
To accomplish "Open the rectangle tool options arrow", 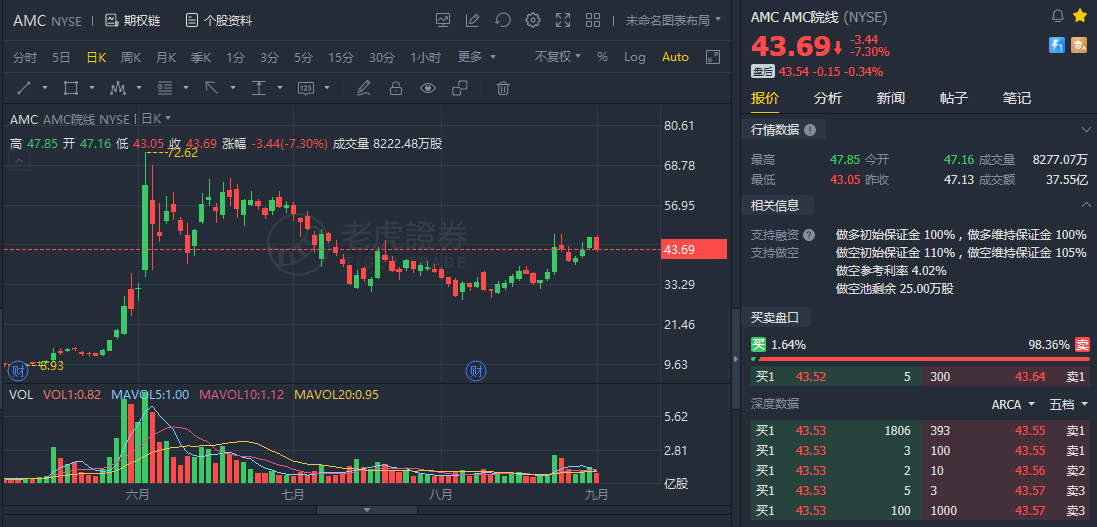I will click(x=92, y=88).
